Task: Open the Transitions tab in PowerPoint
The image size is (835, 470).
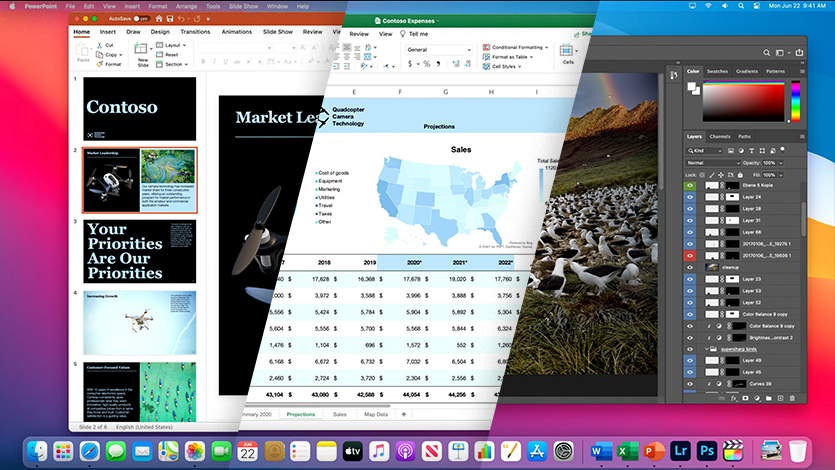Action: tap(195, 32)
